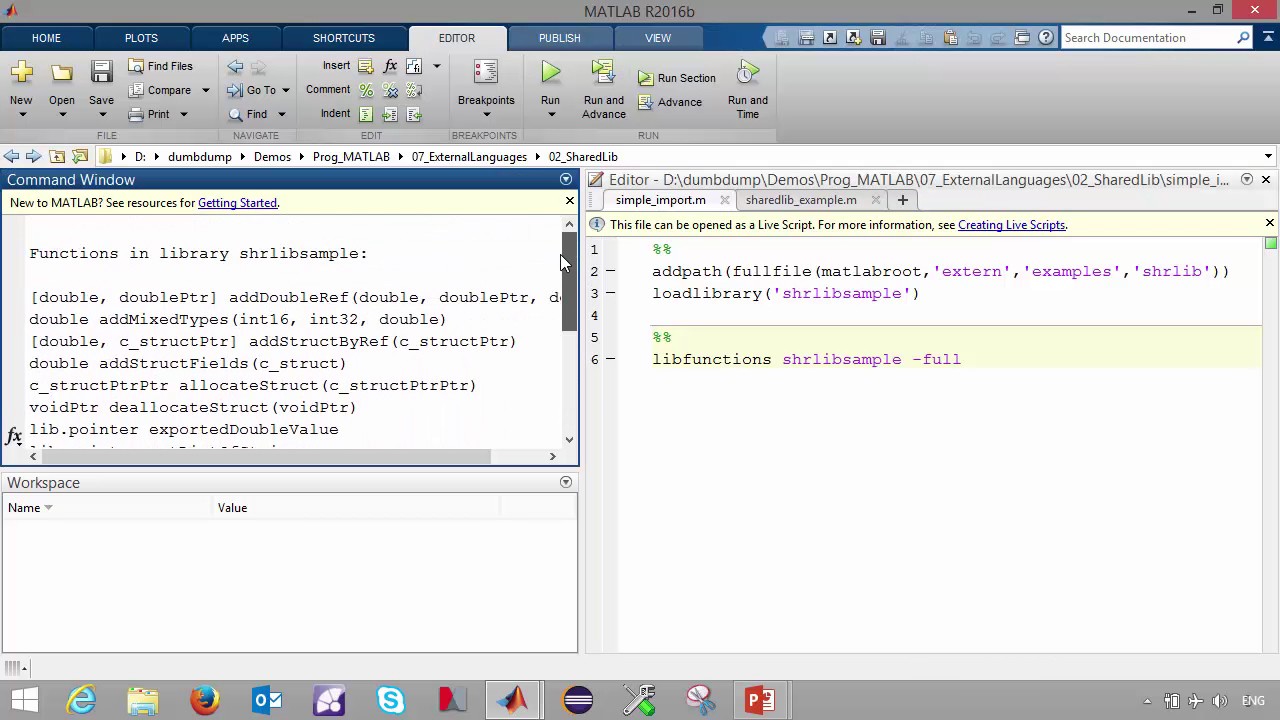Viewport: 1280px width, 720px height.
Task: Click the Command Window vertical scrollbar thumb
Action: tap(569, 282)
